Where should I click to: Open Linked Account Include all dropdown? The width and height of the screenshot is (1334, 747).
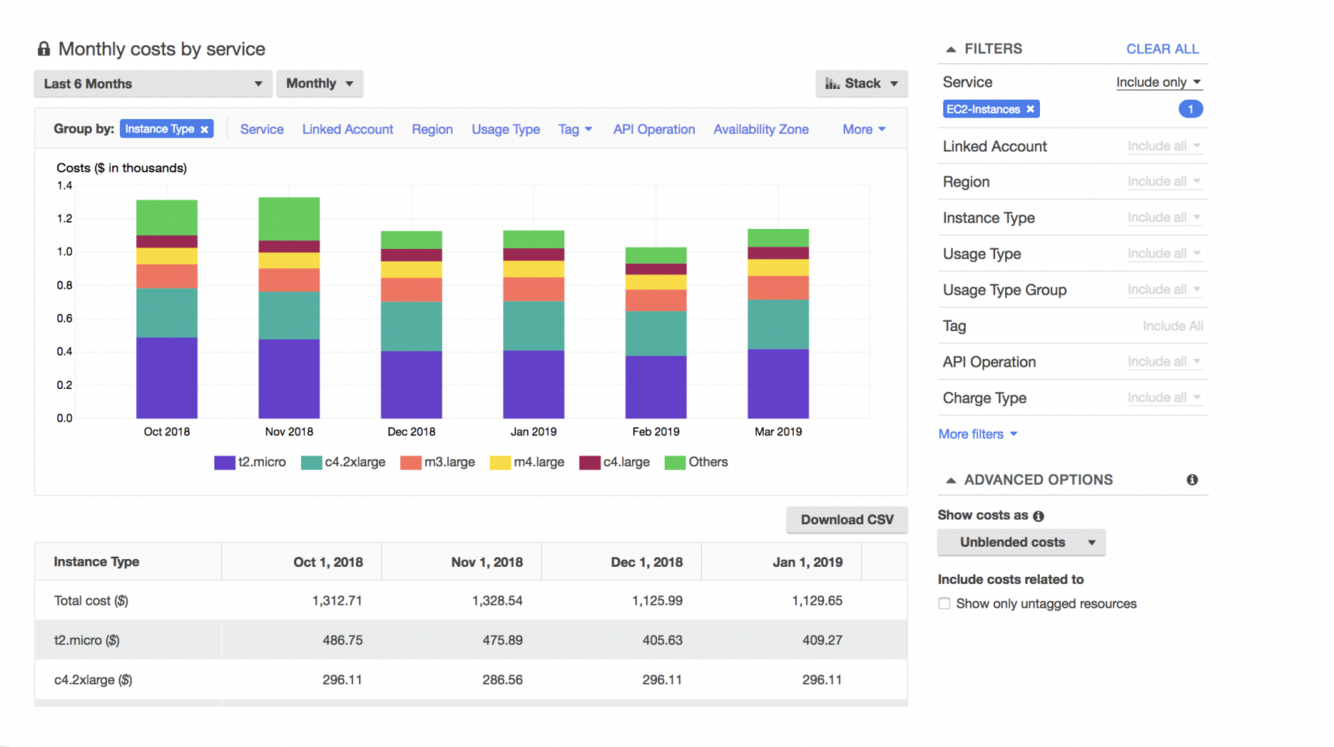(1164, 146)
